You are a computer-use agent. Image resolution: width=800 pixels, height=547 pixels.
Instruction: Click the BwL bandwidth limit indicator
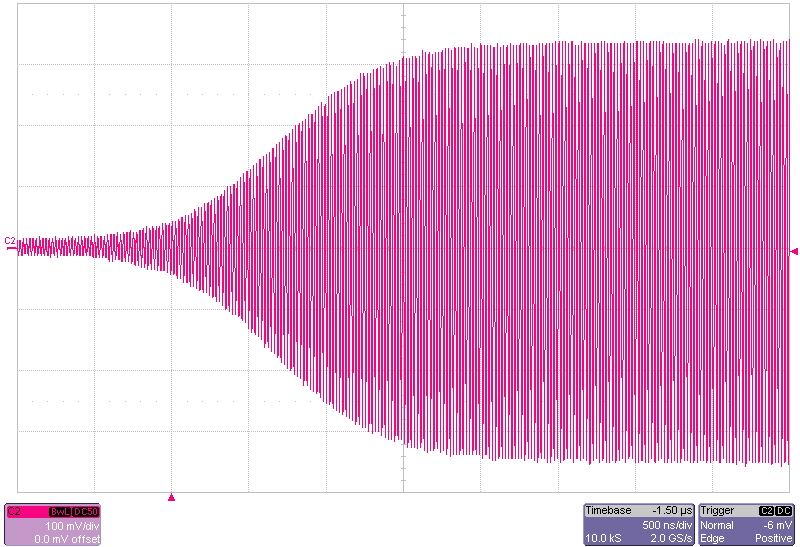pyautogui.click(x=60, y=512)
